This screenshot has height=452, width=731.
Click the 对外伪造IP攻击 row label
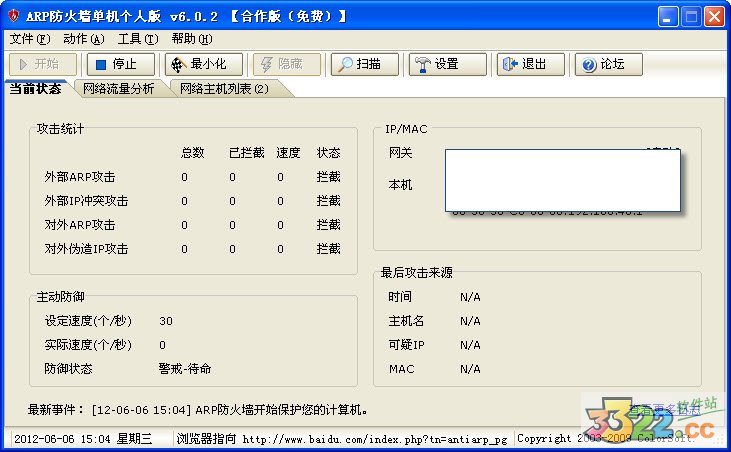86,249
